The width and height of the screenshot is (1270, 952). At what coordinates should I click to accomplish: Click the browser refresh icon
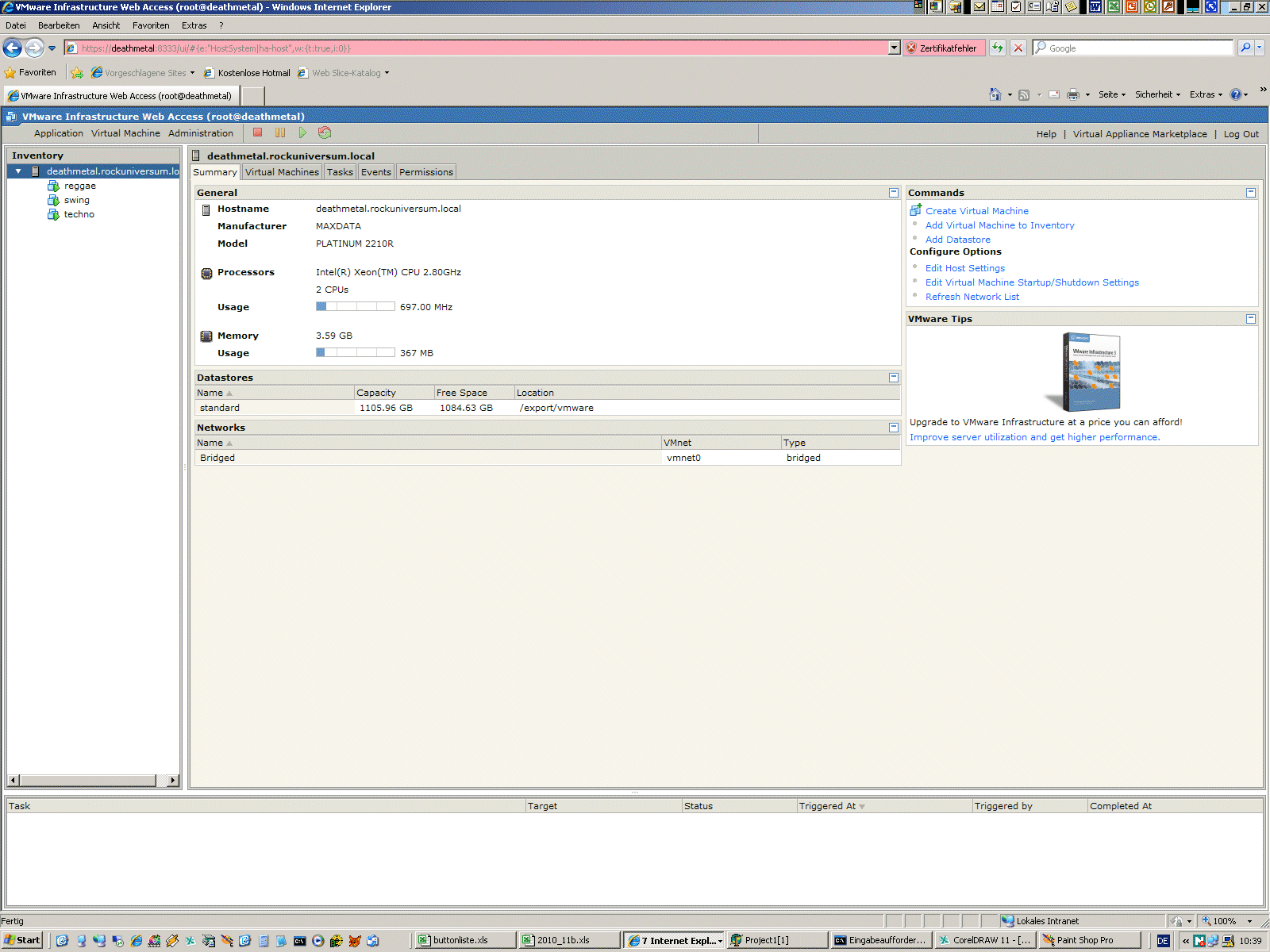point(998,48)
